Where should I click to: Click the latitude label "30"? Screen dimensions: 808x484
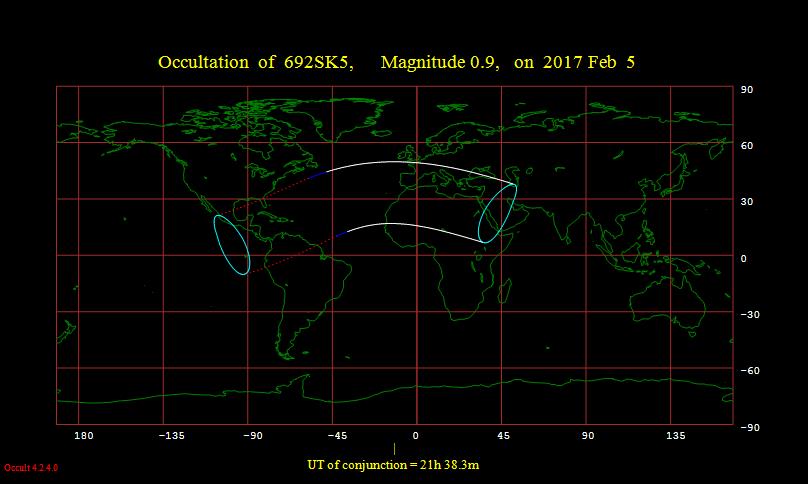(x=747, y=202)
